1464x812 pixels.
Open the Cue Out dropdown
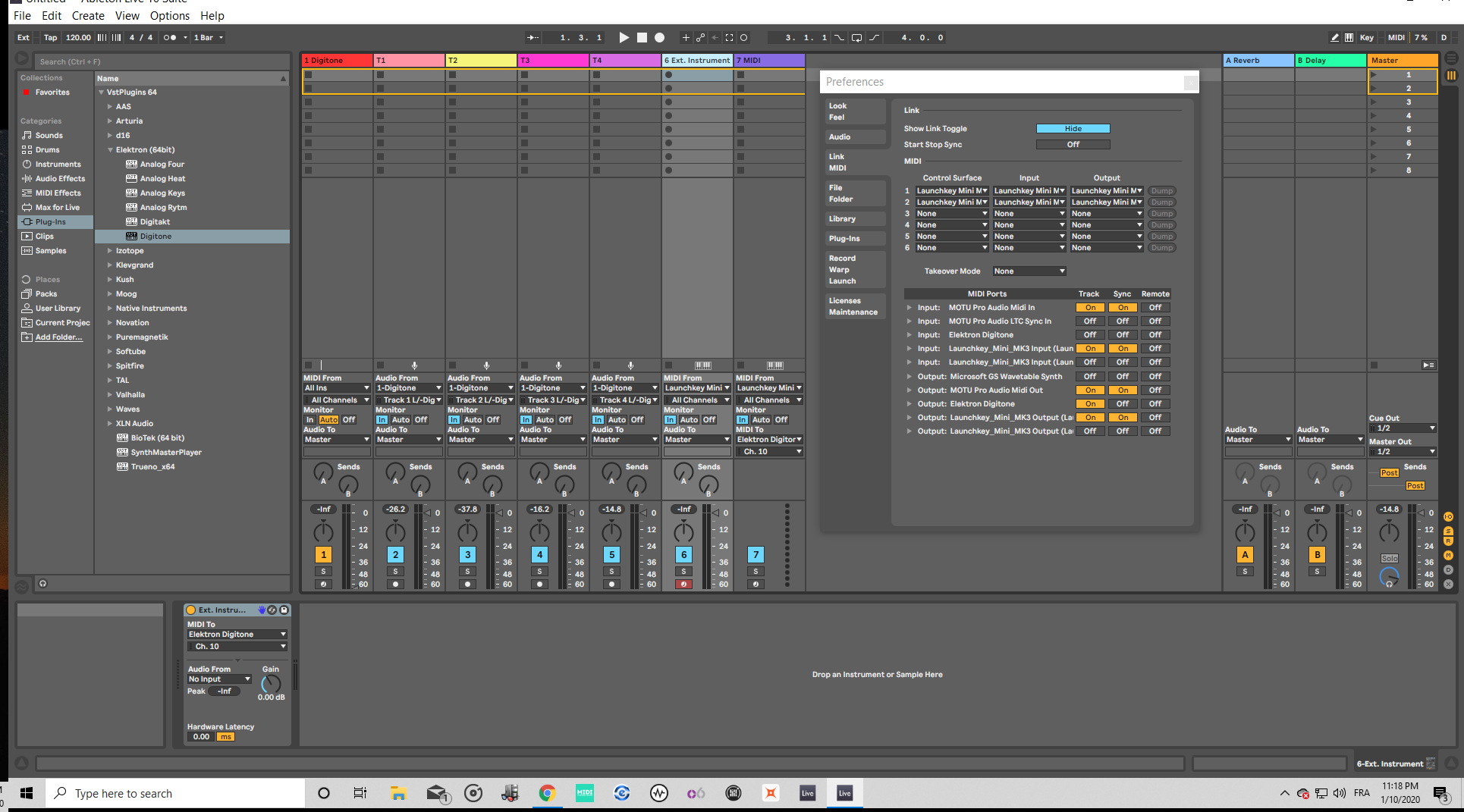1403,428
